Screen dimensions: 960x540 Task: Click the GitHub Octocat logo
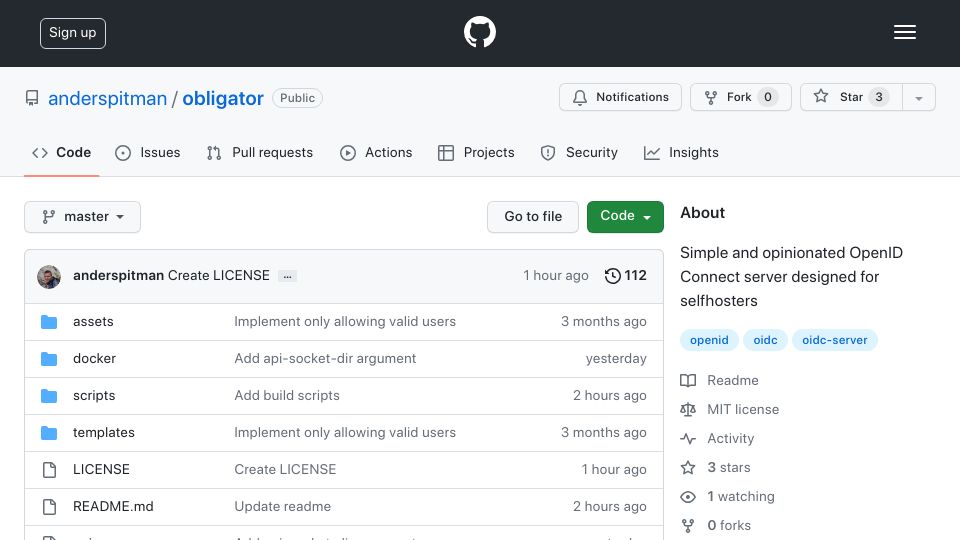click(x=479, y=32)
